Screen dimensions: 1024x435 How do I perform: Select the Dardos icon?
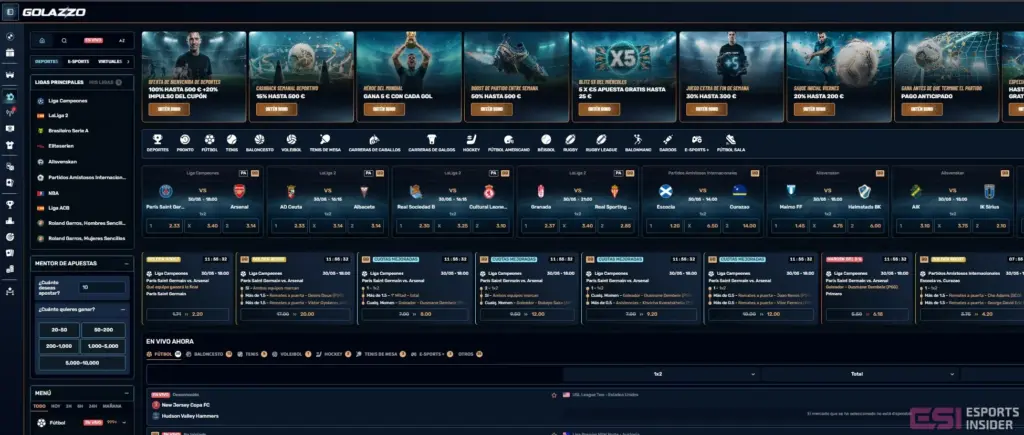(x=667, y=139)
